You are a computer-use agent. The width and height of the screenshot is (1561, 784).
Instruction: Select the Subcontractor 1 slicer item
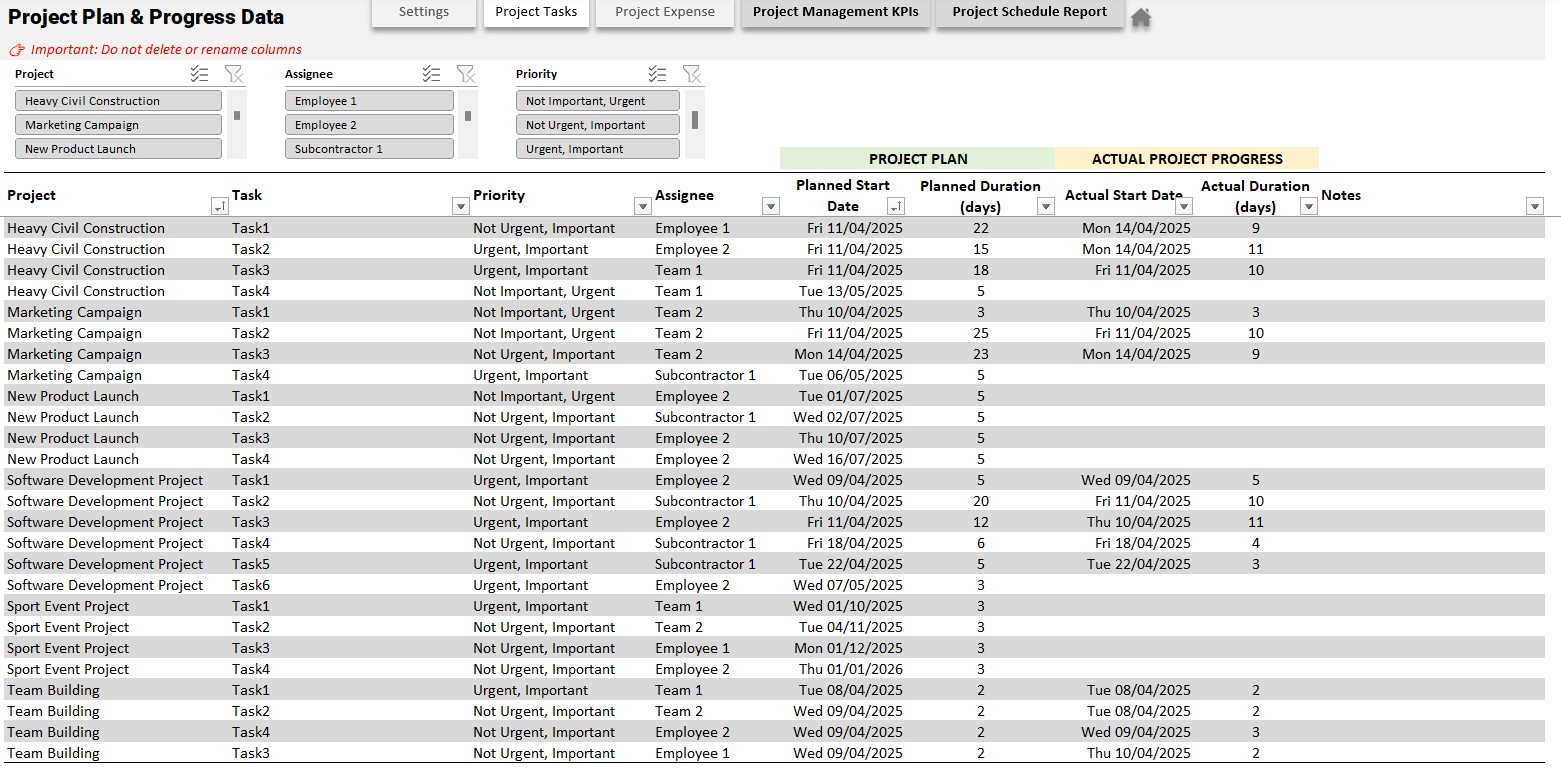coord(368,149)
